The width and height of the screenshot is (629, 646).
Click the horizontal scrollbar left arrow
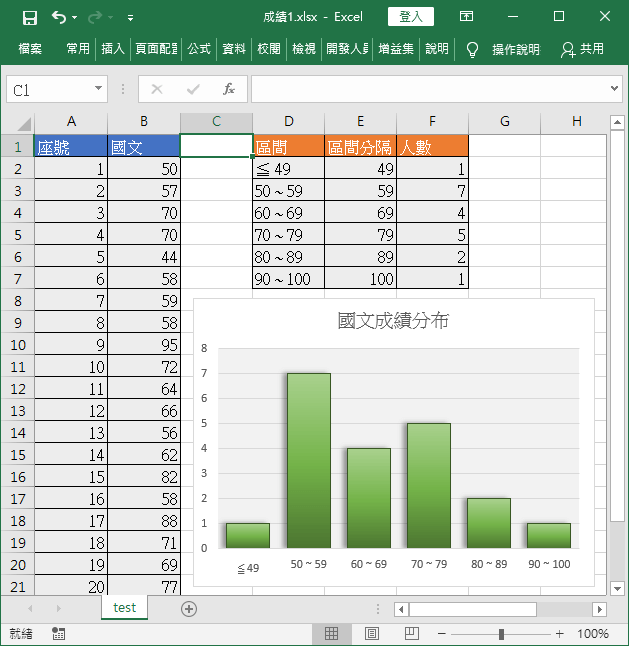click(x=401, y=609)
